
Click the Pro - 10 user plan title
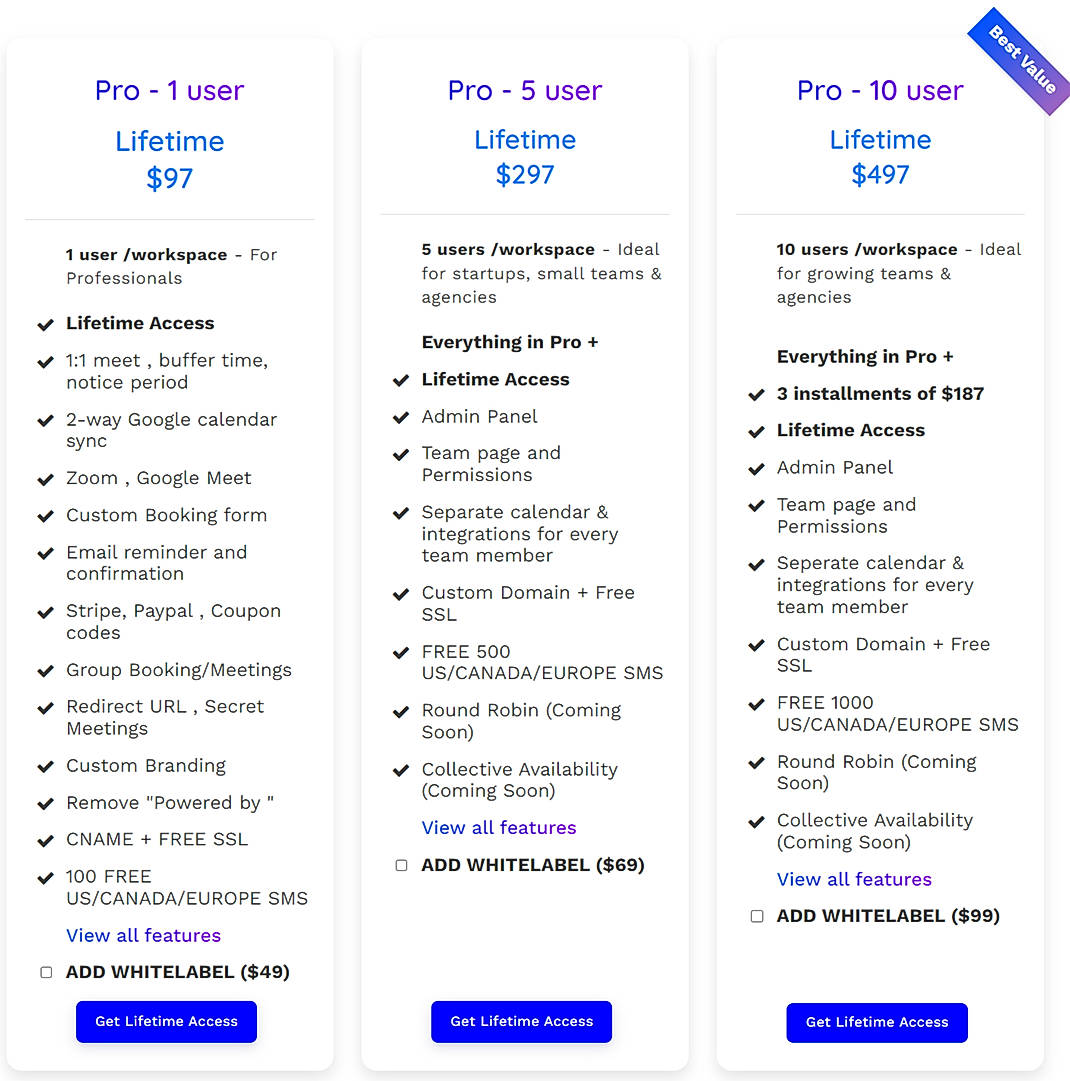pyautogui.click(x=879, y=91)
